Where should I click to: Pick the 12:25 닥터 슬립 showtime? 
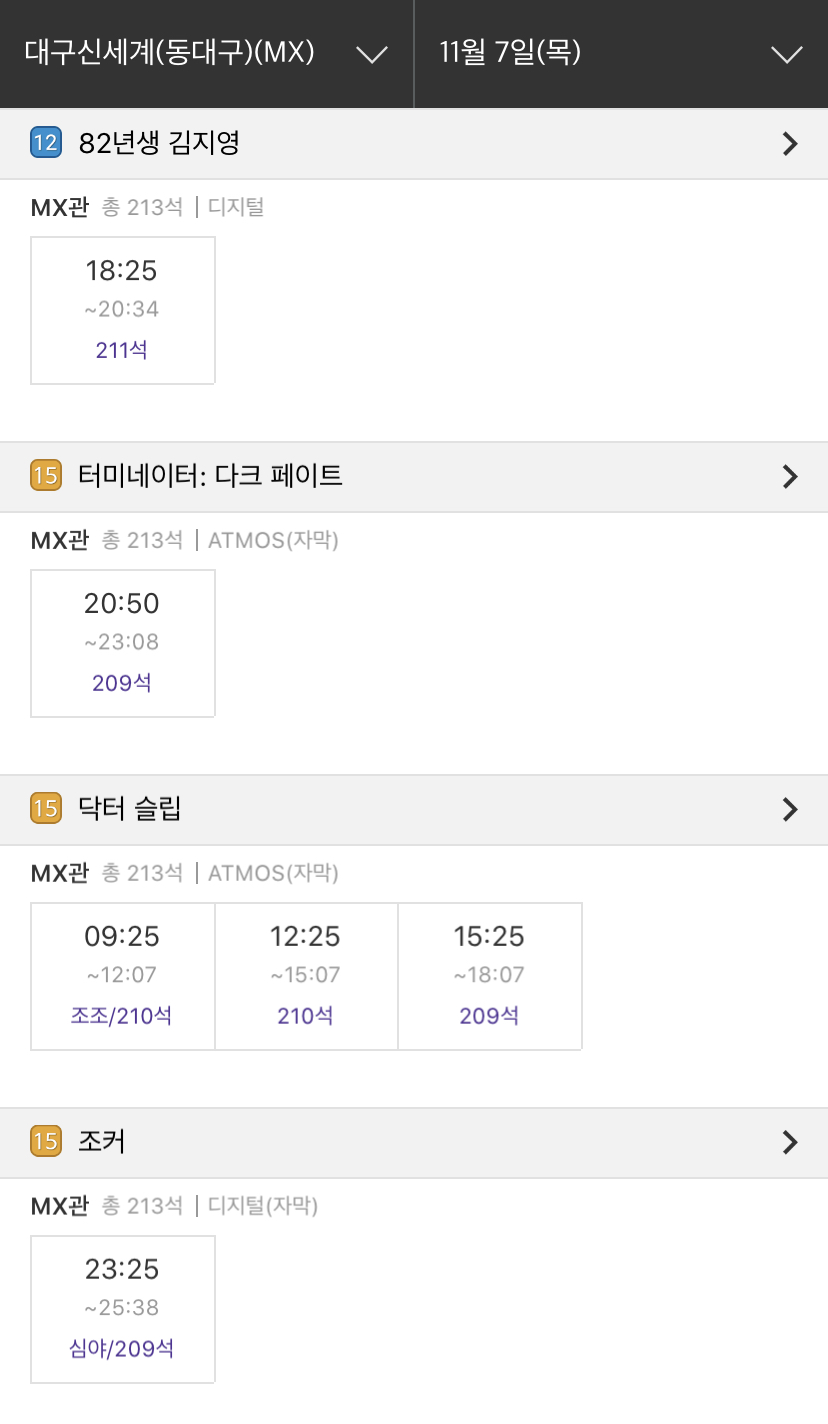306,976
